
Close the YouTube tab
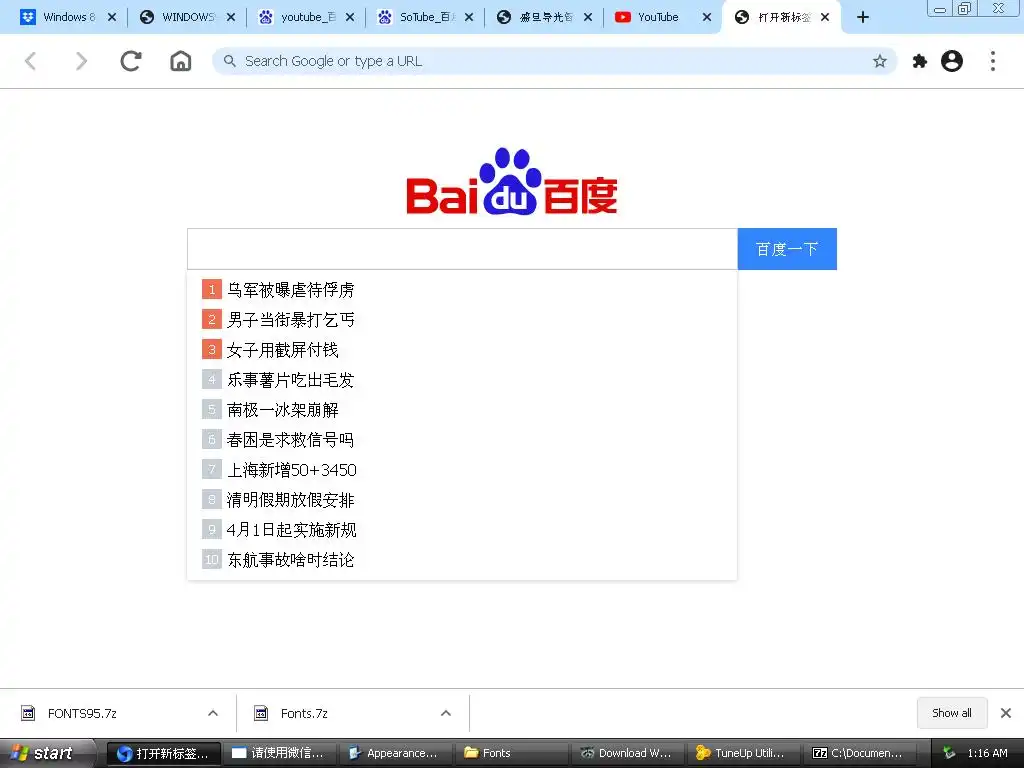(707, 18)
